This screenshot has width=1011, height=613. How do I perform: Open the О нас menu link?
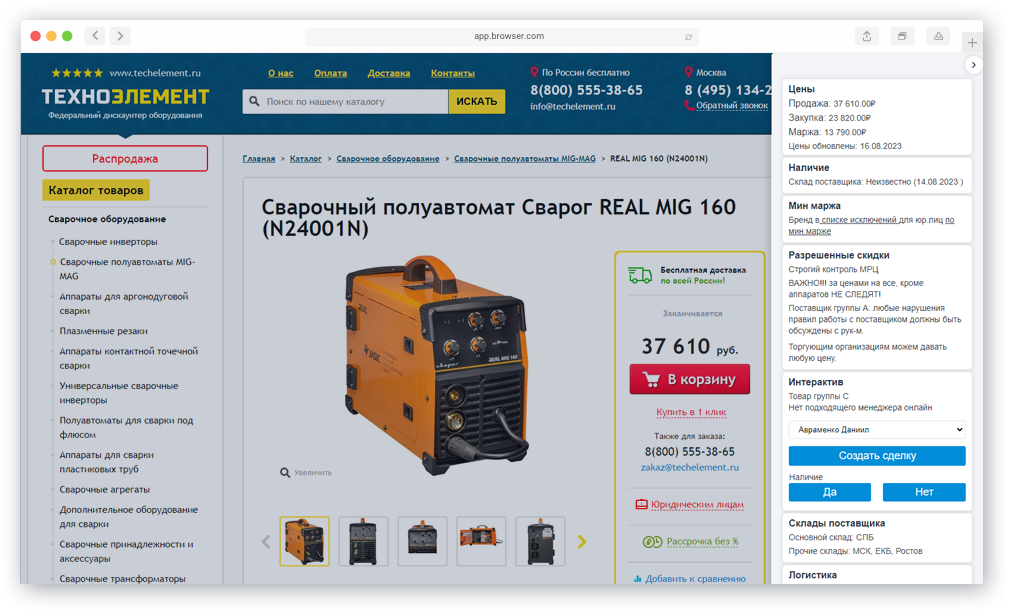tap(280, 73)
